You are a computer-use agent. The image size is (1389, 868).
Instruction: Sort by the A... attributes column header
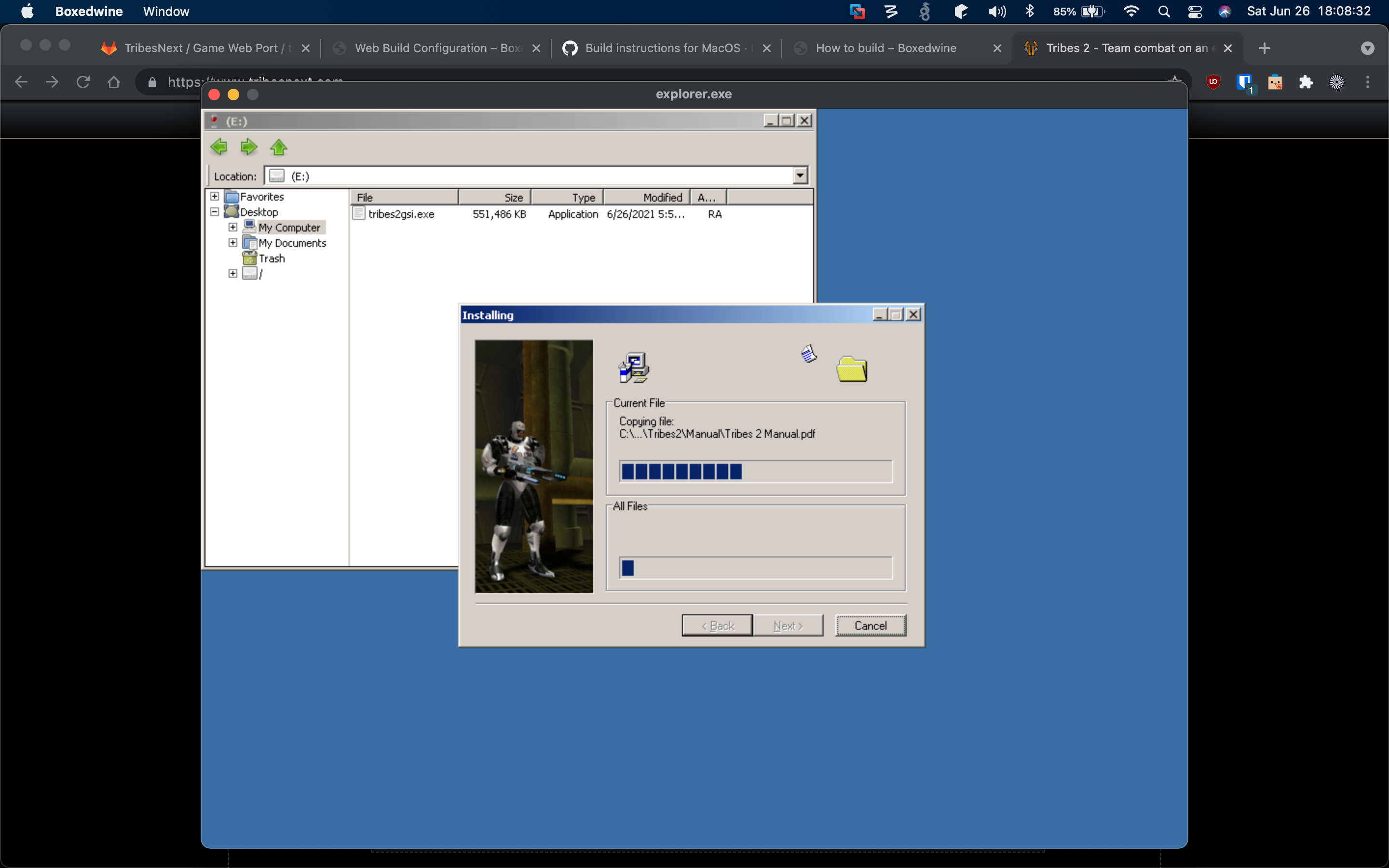pyautogui.click(x=708, y=198)
